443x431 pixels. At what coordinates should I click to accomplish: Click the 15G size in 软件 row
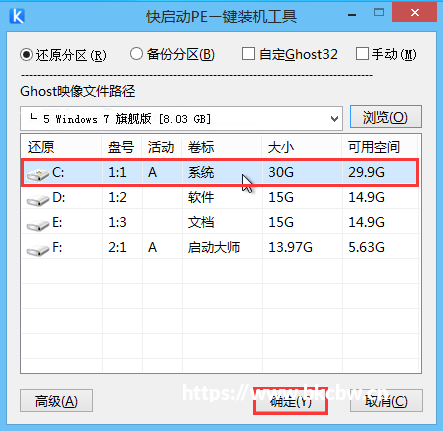(x=281, y=198)
